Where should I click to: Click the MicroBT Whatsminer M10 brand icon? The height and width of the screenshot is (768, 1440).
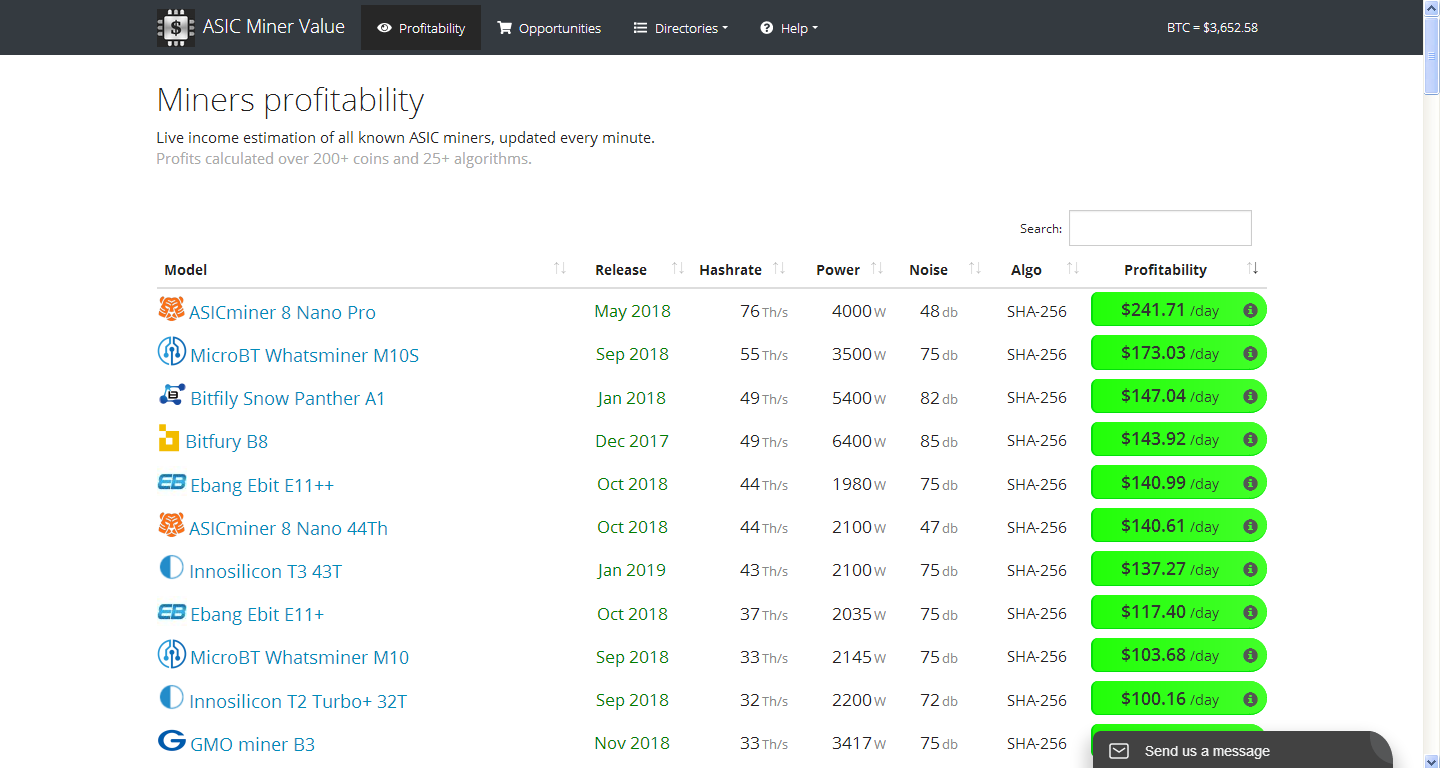click(172, 655)
